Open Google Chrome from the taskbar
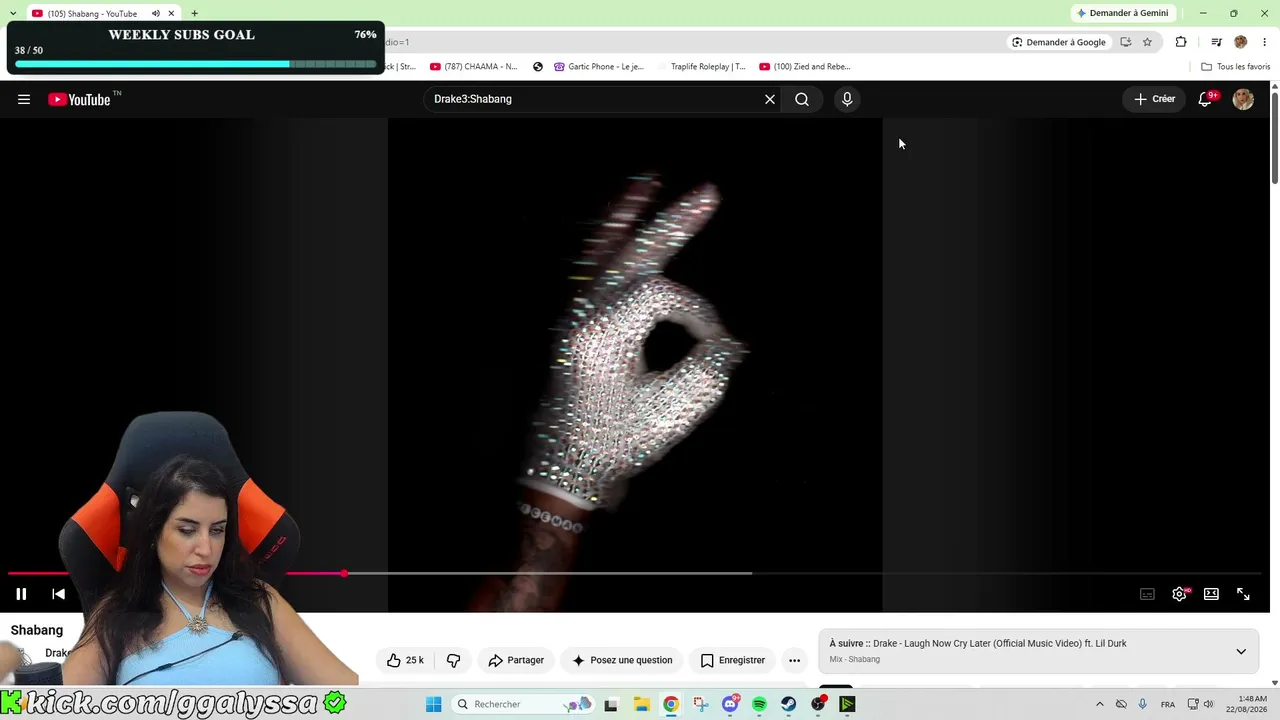The height and width of the screenshot is (720, 1280). click(671, 704)
